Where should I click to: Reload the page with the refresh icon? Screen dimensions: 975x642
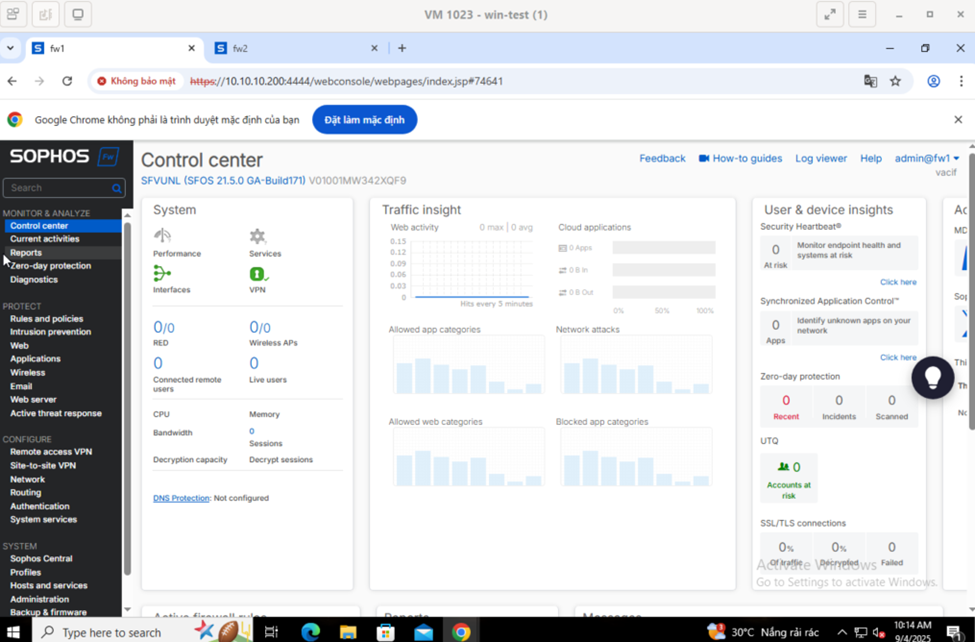(x=67, y=81)
